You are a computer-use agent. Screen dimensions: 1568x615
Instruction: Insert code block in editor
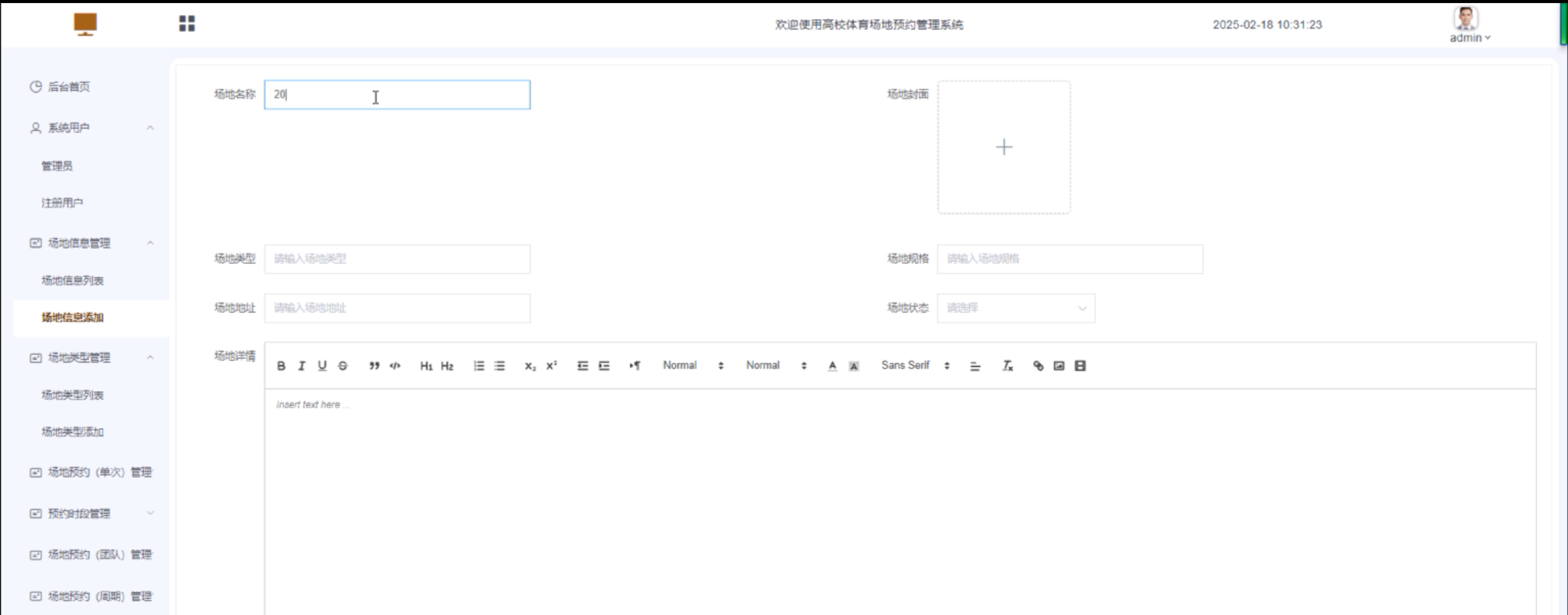pos(395,366)
